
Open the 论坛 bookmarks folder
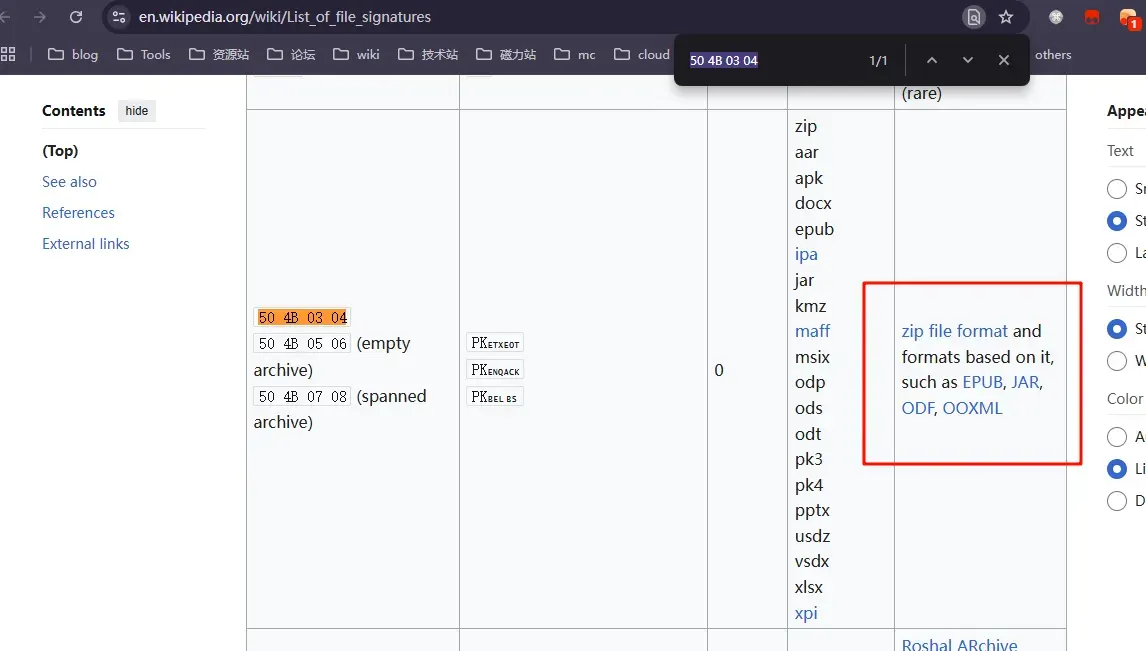(291, 55)
